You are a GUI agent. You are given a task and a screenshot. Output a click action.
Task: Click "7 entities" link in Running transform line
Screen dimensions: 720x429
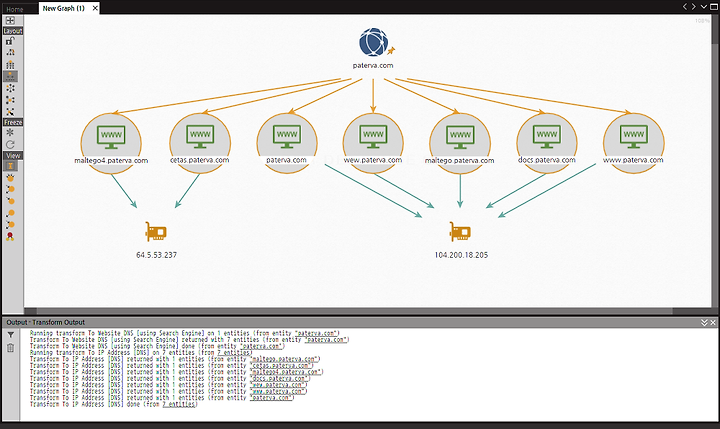pos(235,353)
